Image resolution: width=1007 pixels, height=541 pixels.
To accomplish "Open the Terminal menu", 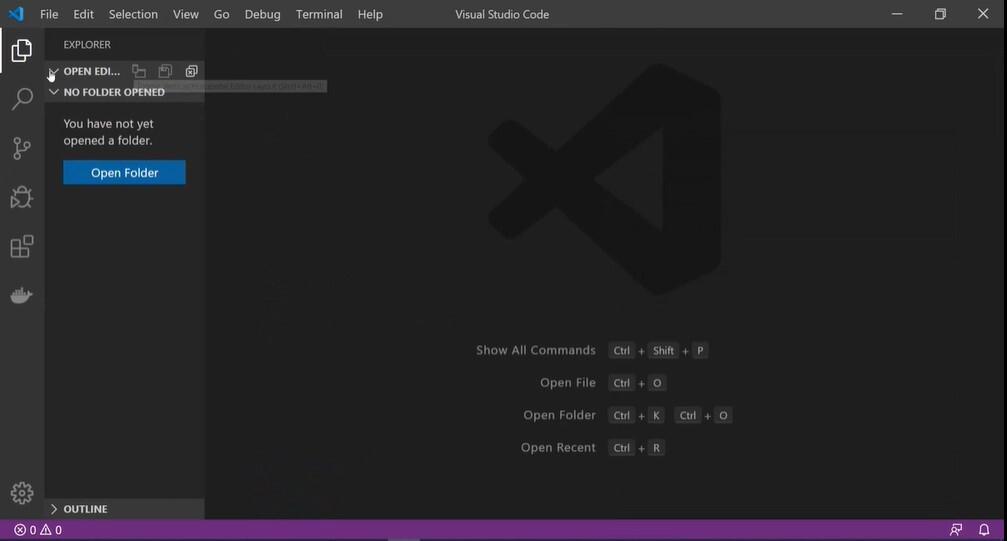I will pos(319,14).
